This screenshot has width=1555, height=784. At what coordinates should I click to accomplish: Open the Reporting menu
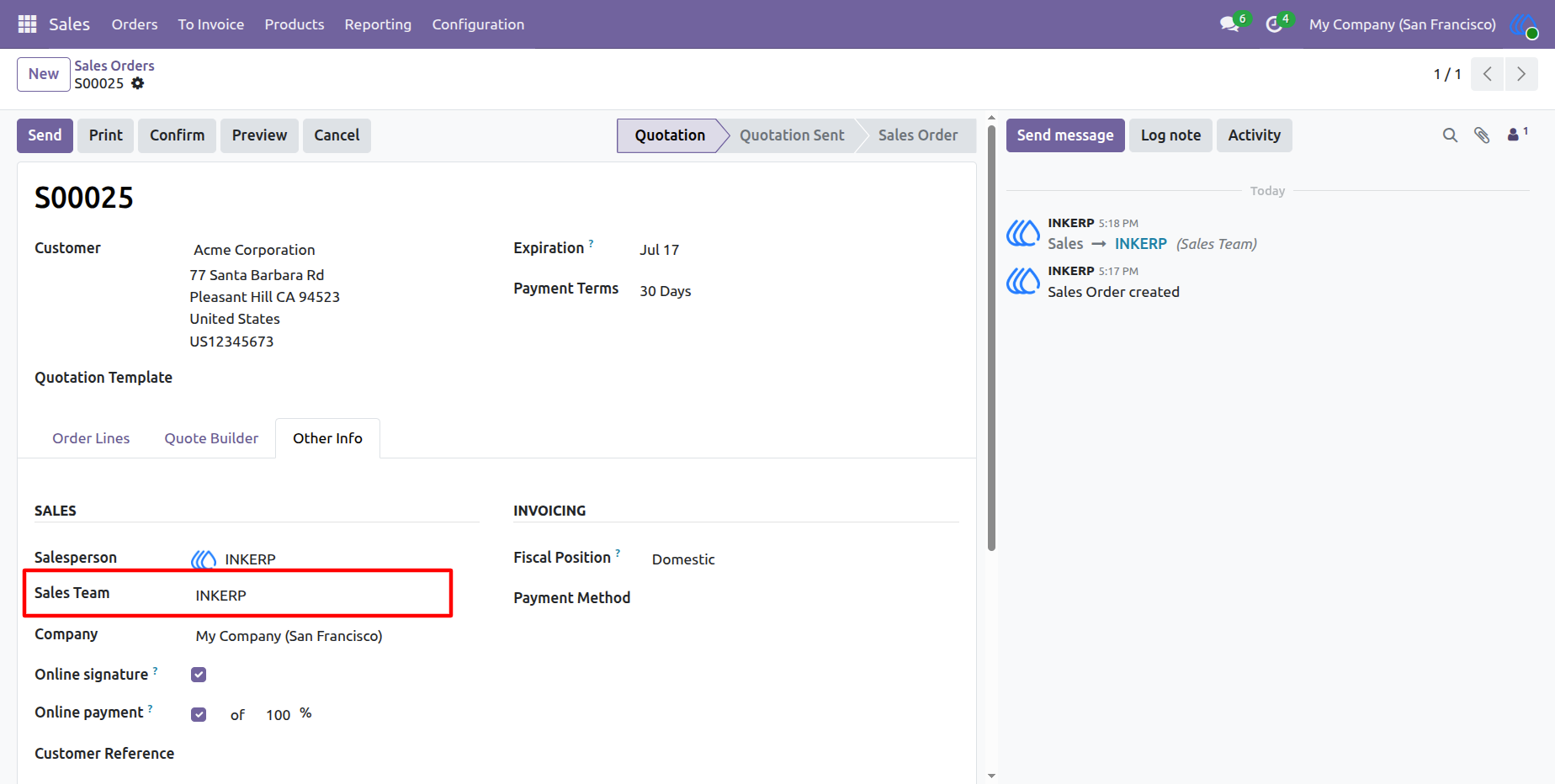pyautogui.click(x=378, y=24)
